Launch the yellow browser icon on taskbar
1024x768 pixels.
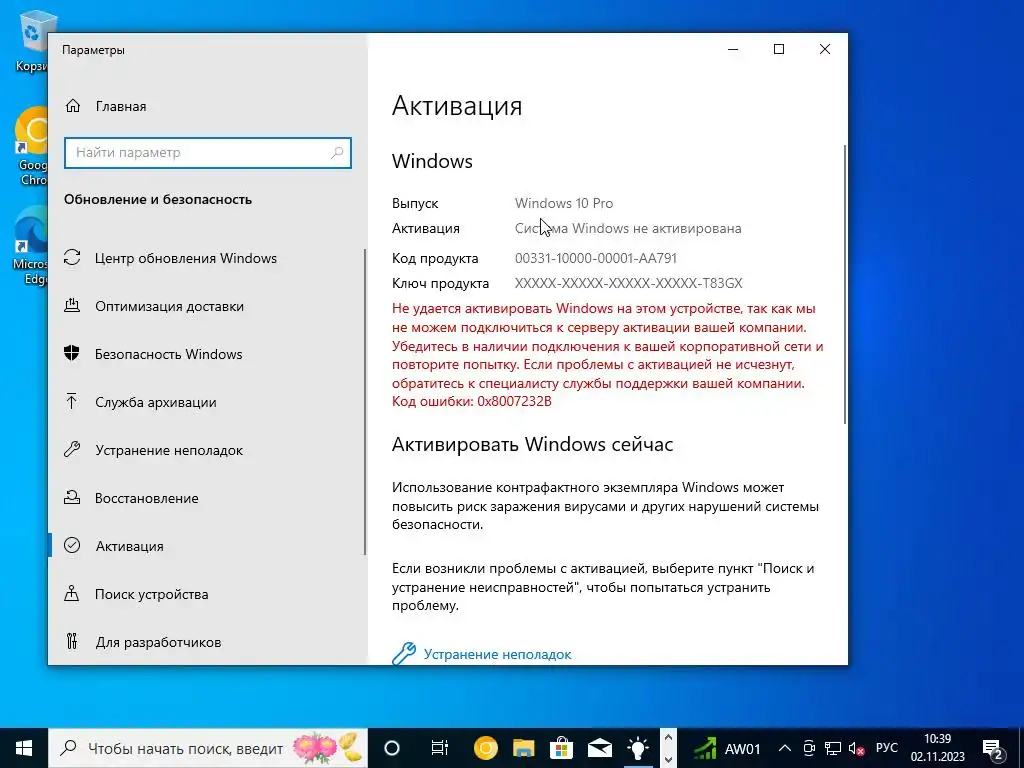[x=486, y=748]
